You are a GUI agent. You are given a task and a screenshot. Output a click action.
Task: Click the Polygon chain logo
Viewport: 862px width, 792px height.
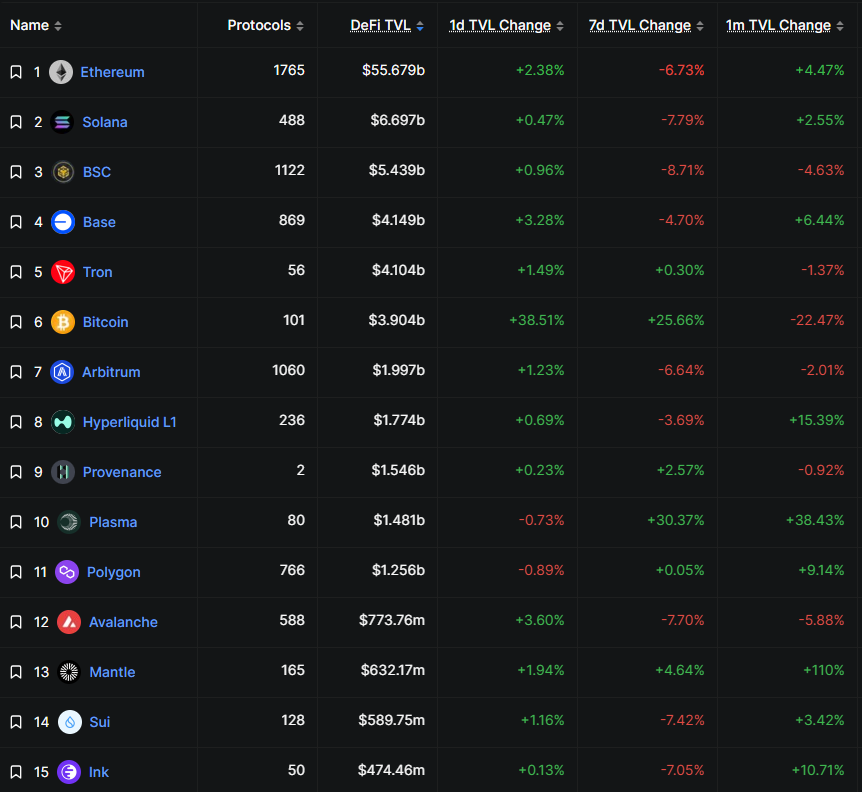(66, 572)
